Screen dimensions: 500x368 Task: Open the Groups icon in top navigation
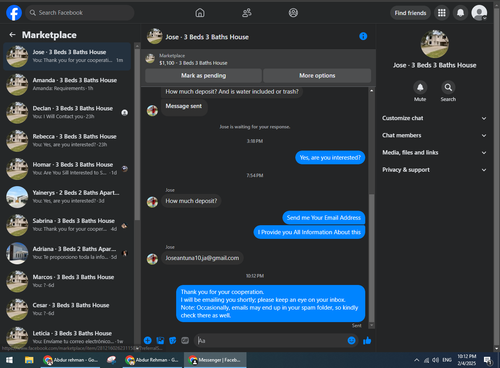pyautogui.click(x=293, y=13)
